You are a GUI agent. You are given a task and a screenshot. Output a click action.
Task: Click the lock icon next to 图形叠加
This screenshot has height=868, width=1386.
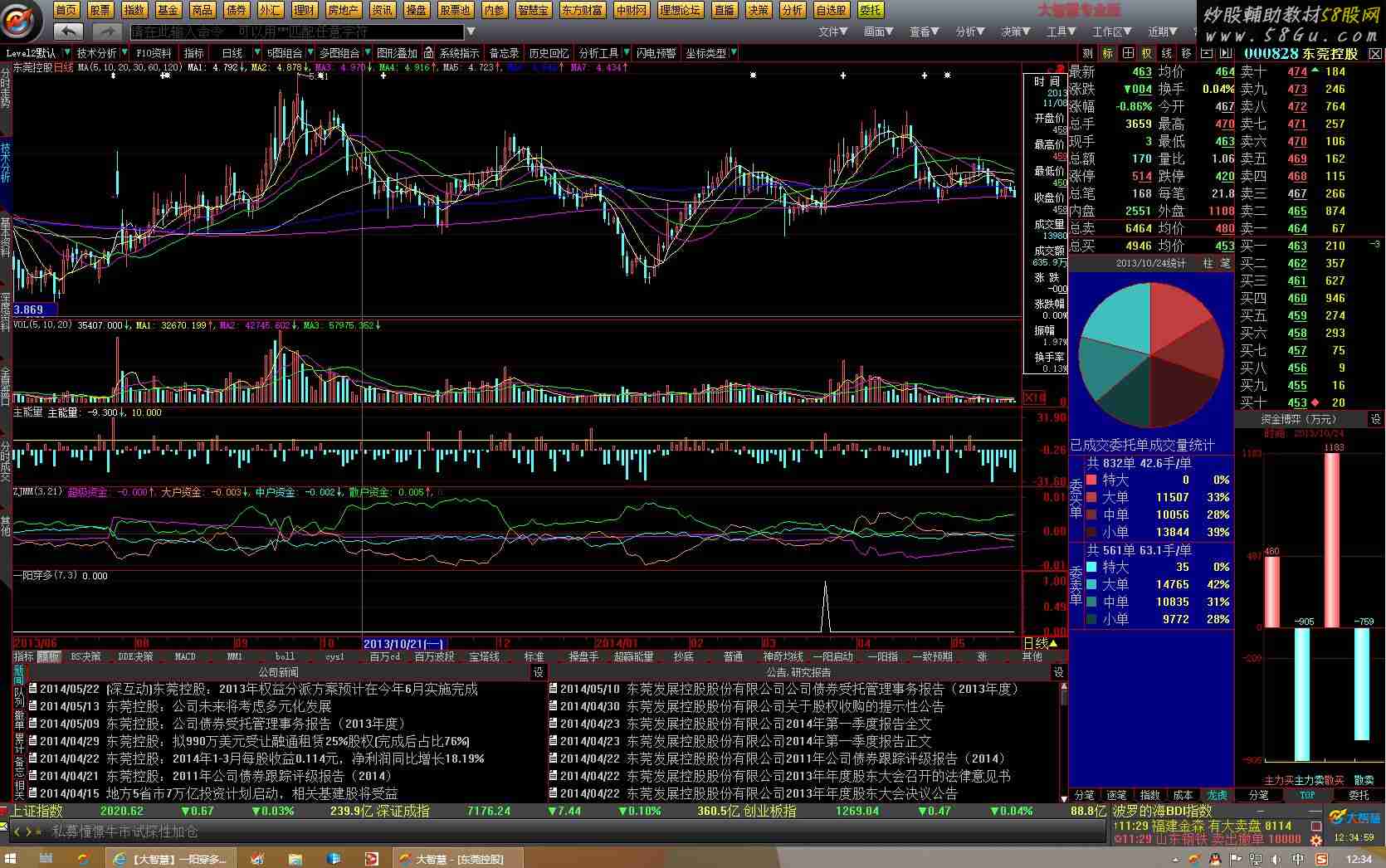click(x=429, y=53)
